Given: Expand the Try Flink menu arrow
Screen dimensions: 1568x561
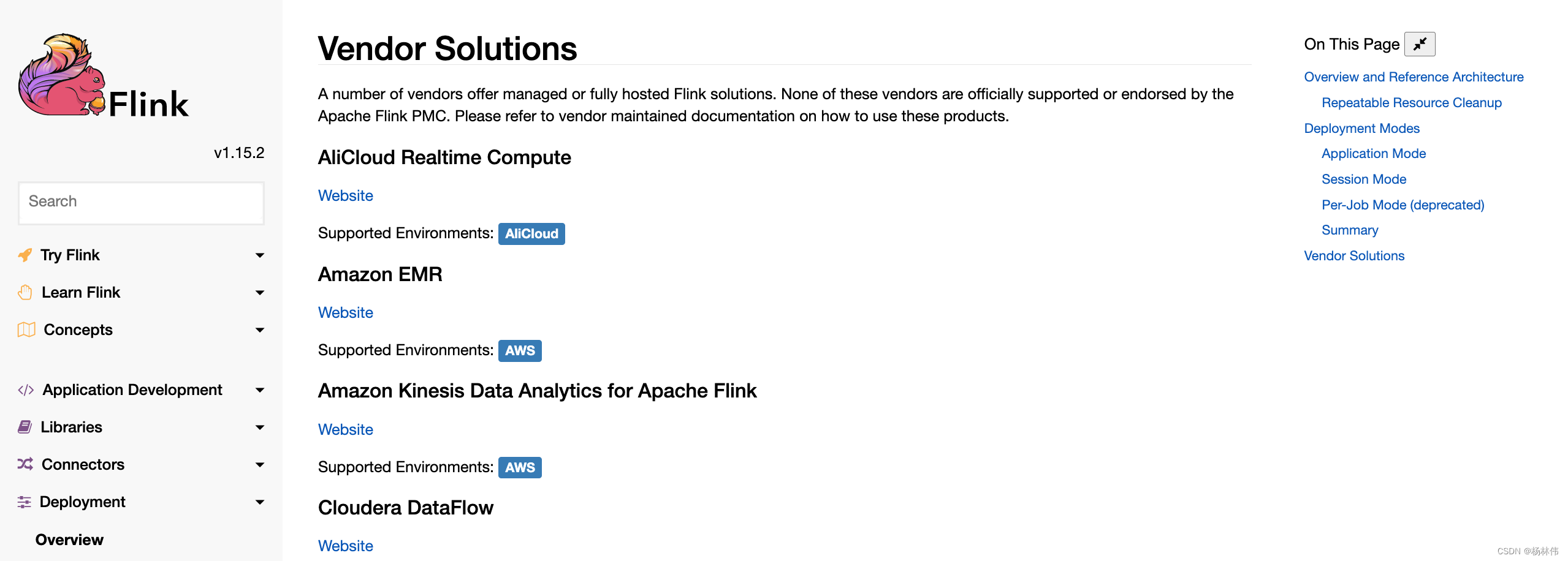Looking at the screenshot, I should coord(260,255).
